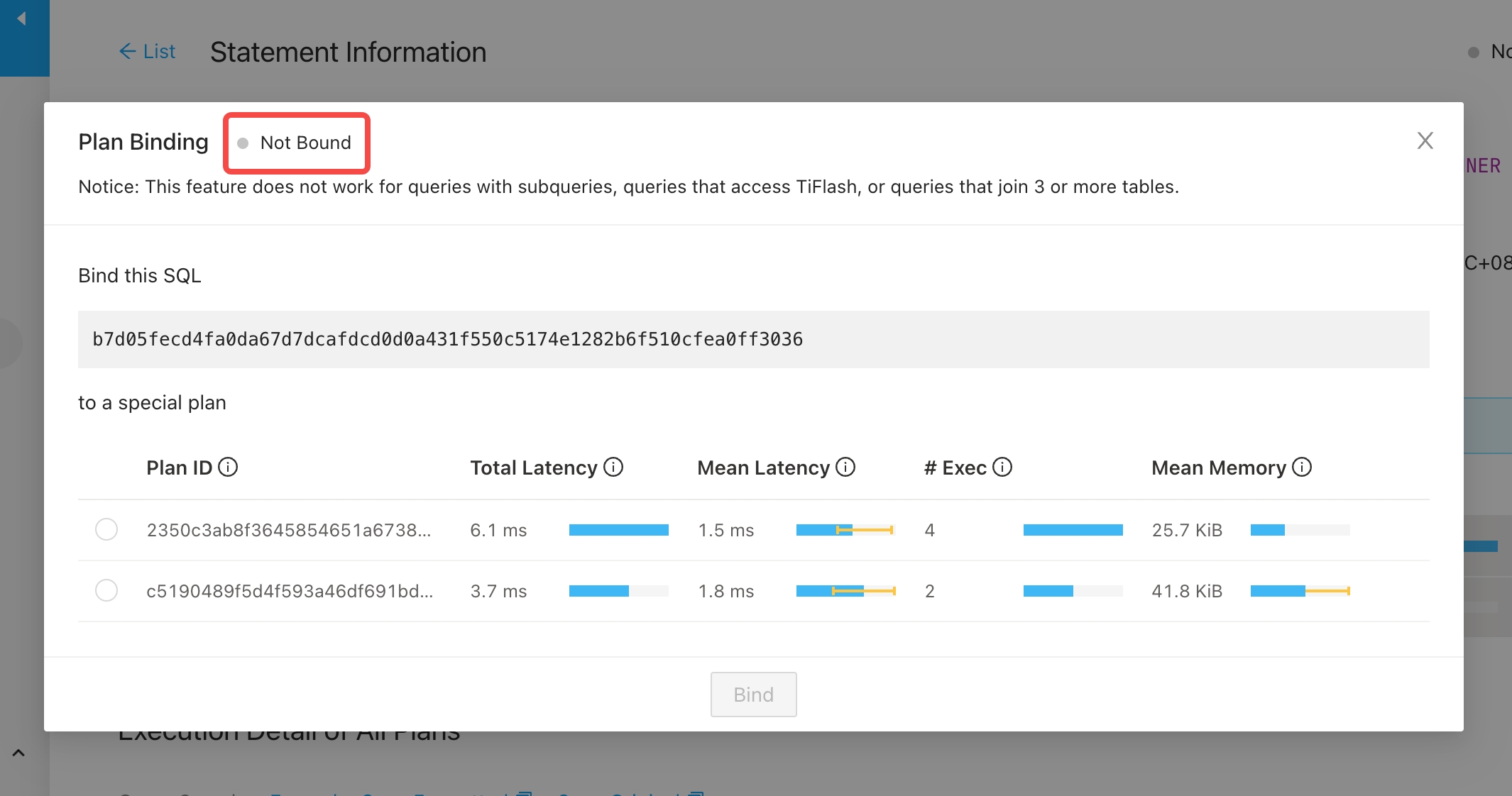Click info icon next to # Exec
Image resolution: width=1512 pixels, height=796 pixels.
click(1002, 468)
